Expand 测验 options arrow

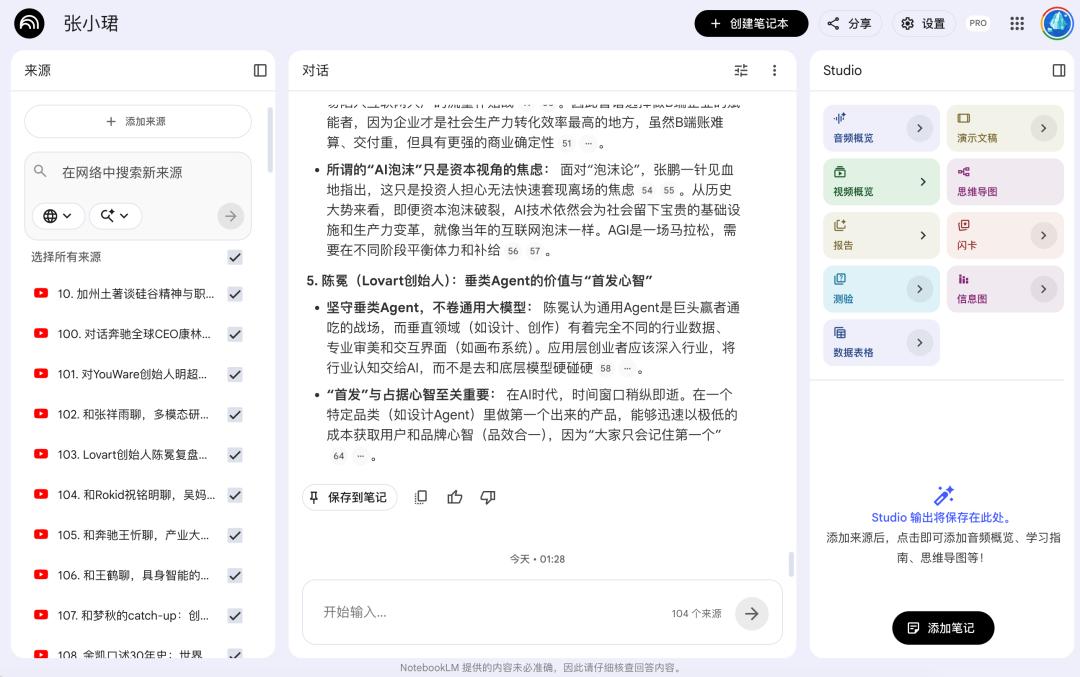(920, 289)
